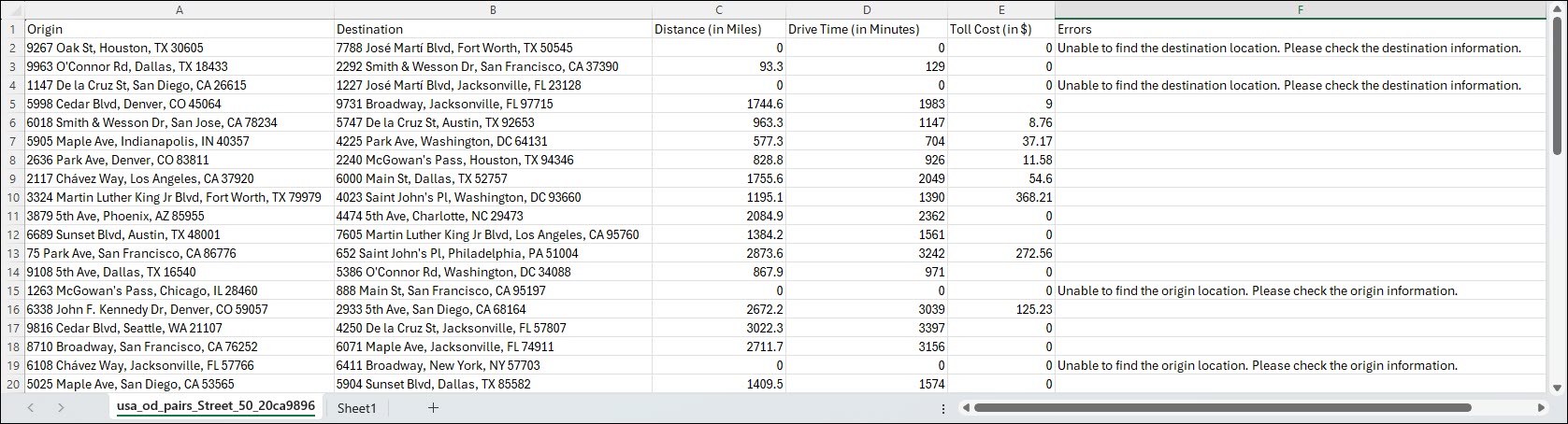Click the add new sheet plus icon
1568x424 pixels.
[433, 408]
